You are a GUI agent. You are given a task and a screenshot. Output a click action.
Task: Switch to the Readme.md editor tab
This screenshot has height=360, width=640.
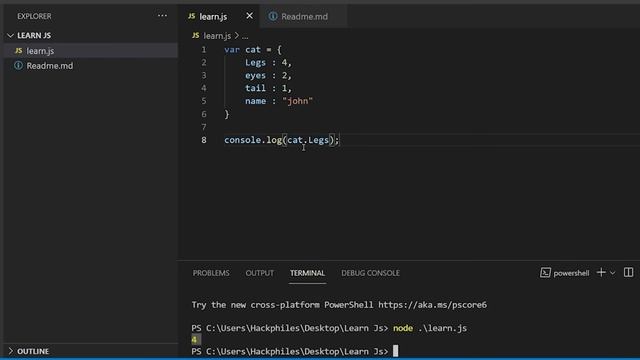(303, 16)
